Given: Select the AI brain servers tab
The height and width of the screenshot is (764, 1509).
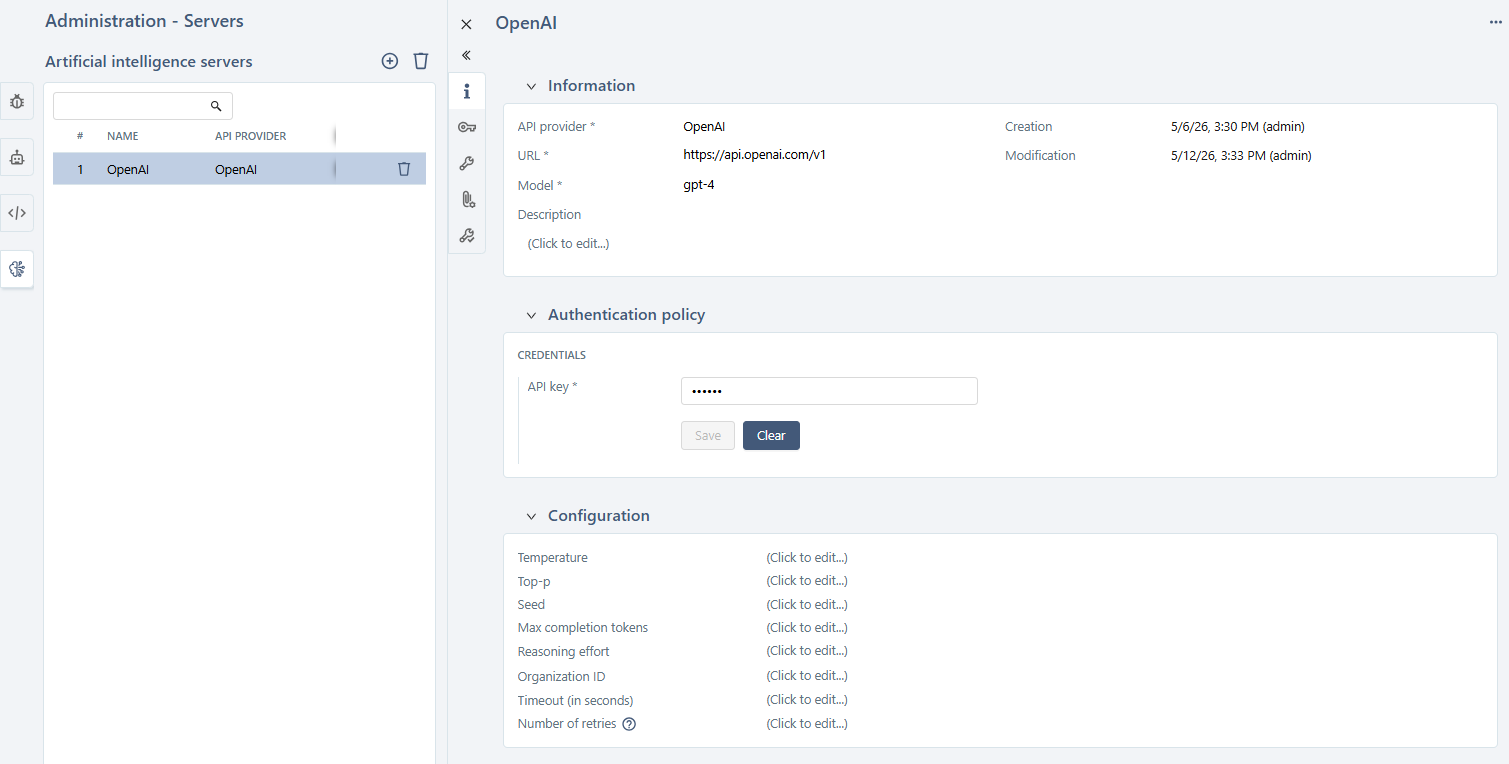Looking at the screenshot, I should (x=17, y=269).
